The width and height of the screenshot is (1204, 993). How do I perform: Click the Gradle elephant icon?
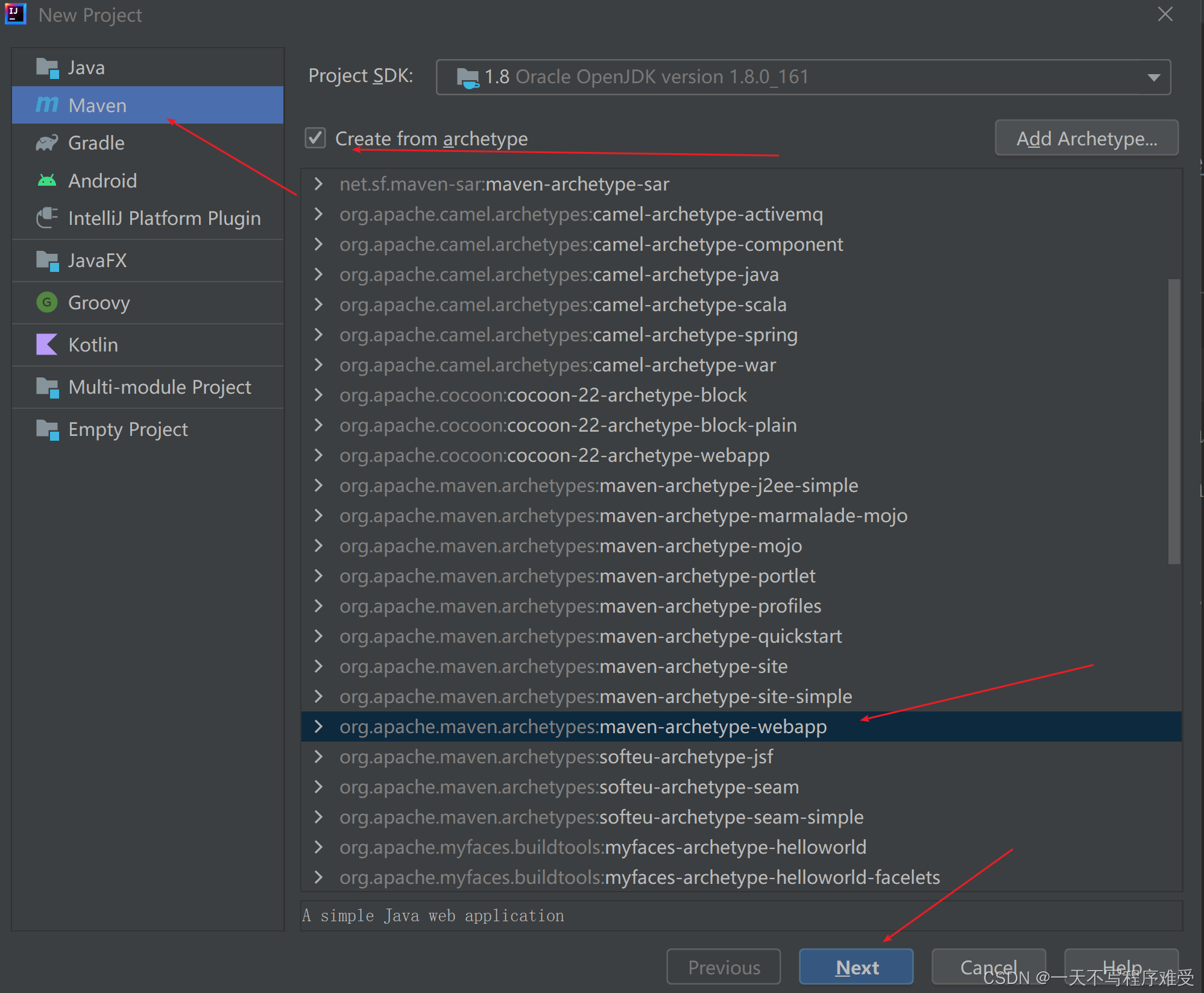47,143
